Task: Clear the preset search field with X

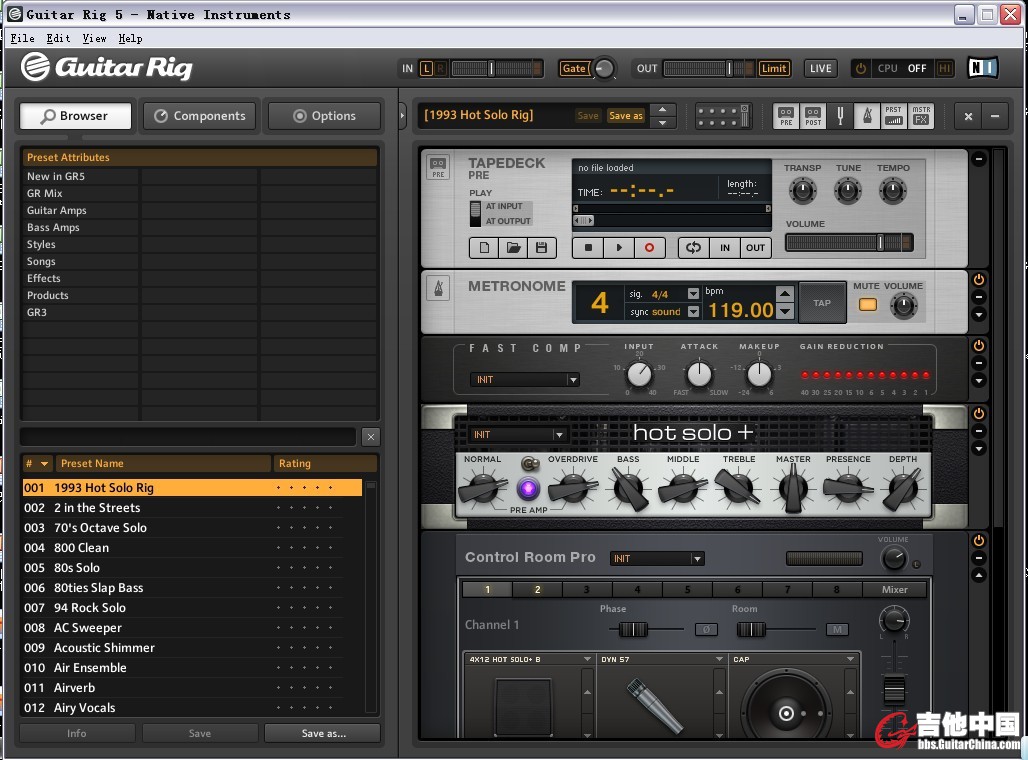Action: pyautogui.click(x=370, y=437)
